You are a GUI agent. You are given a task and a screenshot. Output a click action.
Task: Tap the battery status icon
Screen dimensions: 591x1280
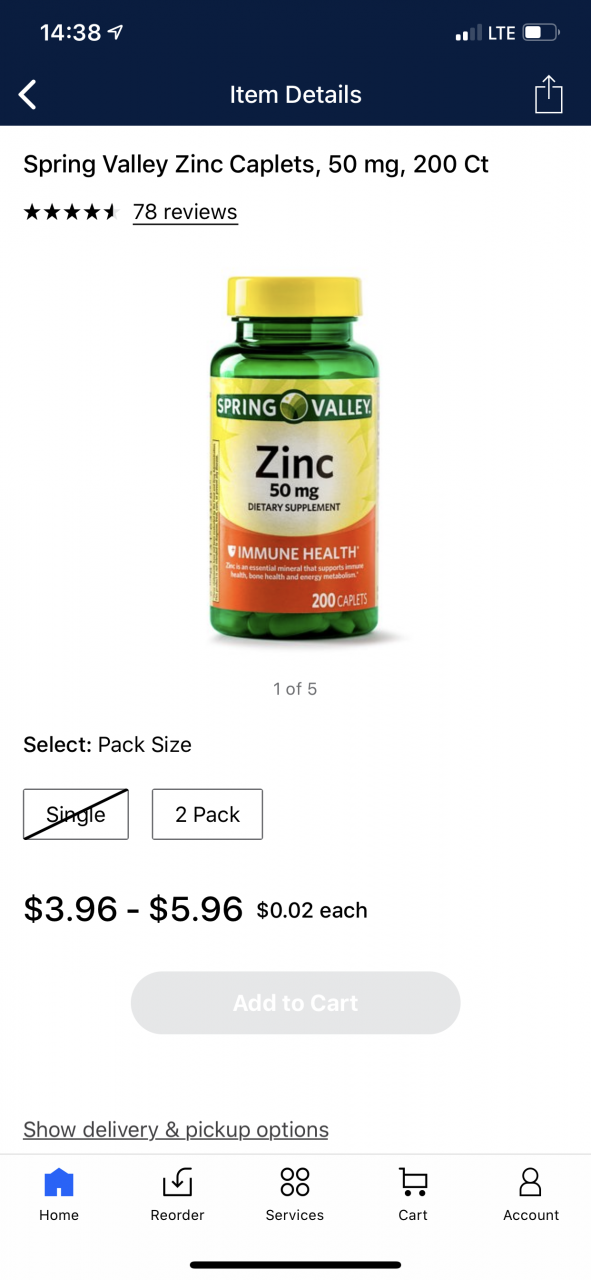[x=541, y=33]
